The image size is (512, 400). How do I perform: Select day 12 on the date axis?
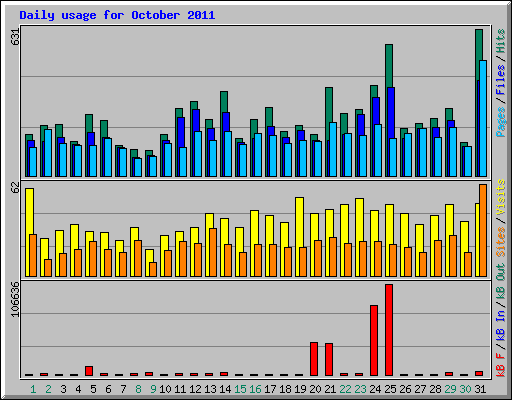point(195,389)
